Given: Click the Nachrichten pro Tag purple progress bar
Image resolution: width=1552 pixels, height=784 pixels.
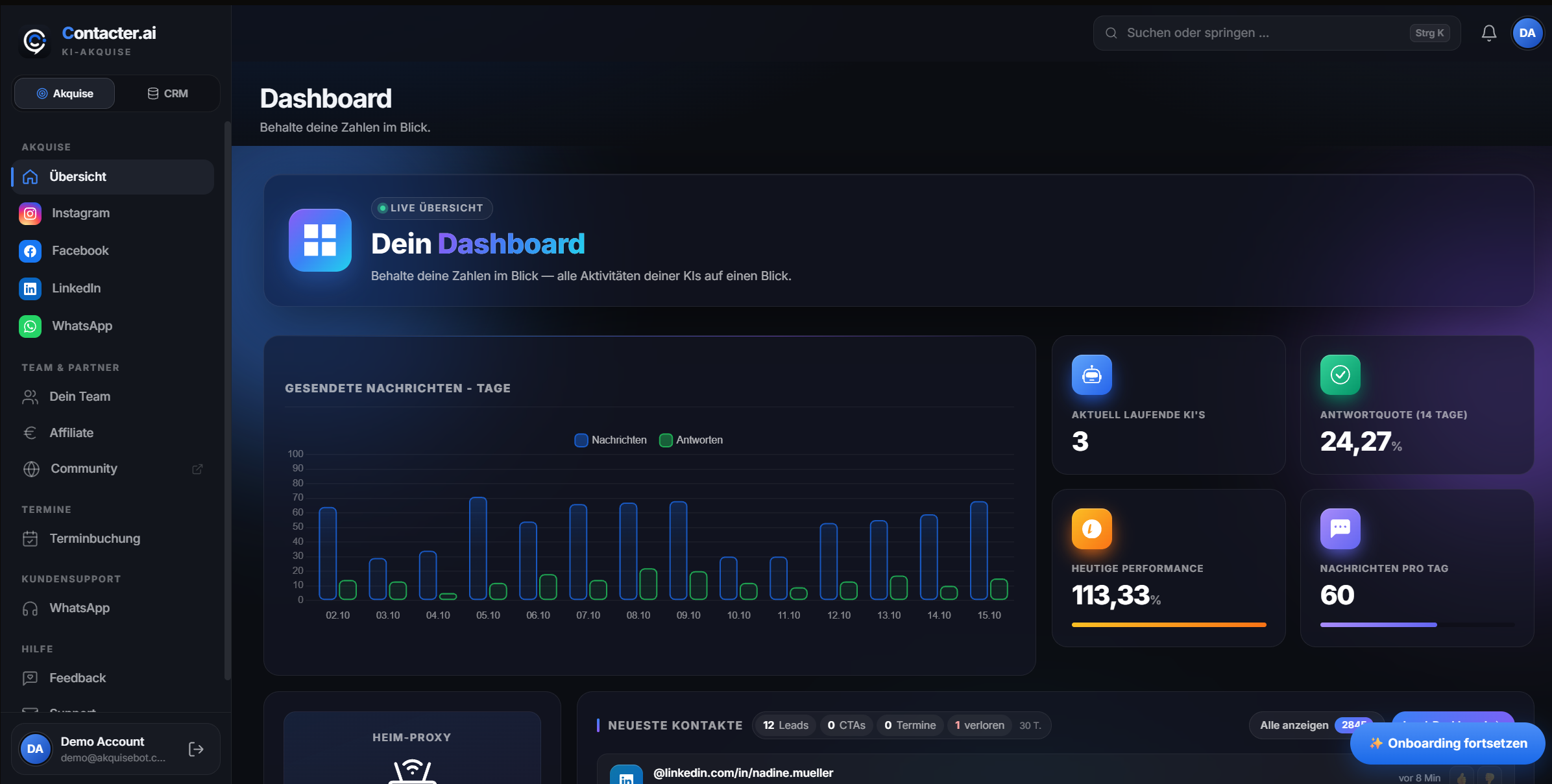Looking at the screenshot, I should [1378, 624].
